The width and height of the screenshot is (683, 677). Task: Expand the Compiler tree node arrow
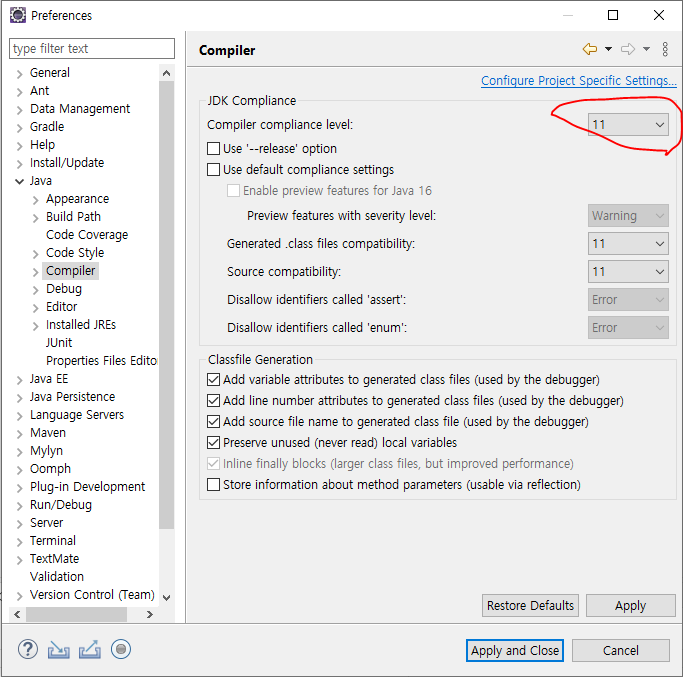(36, 272)
